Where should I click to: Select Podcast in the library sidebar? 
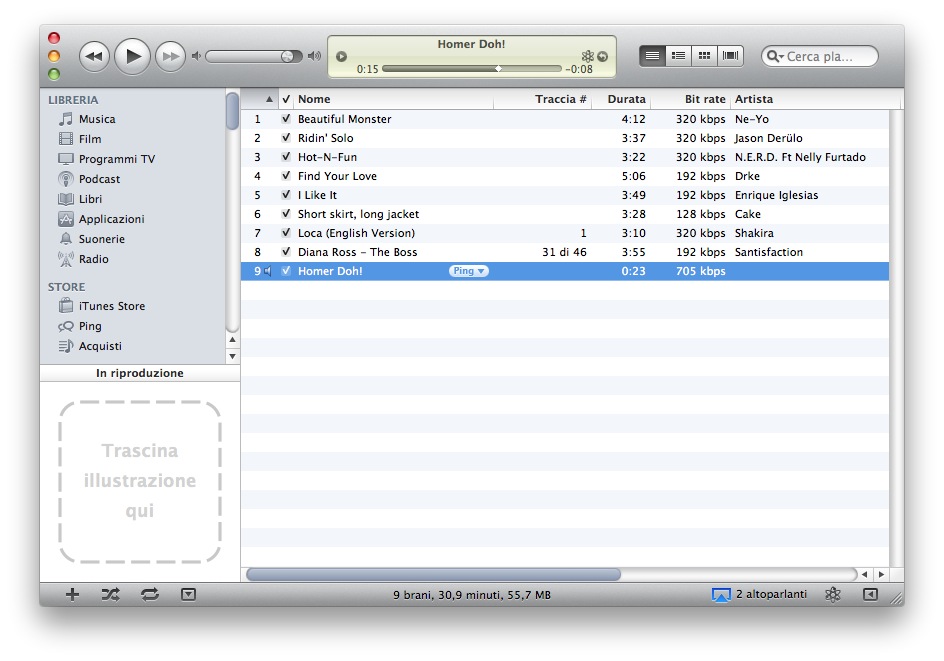pyautogui.click(x=99, y=179)
